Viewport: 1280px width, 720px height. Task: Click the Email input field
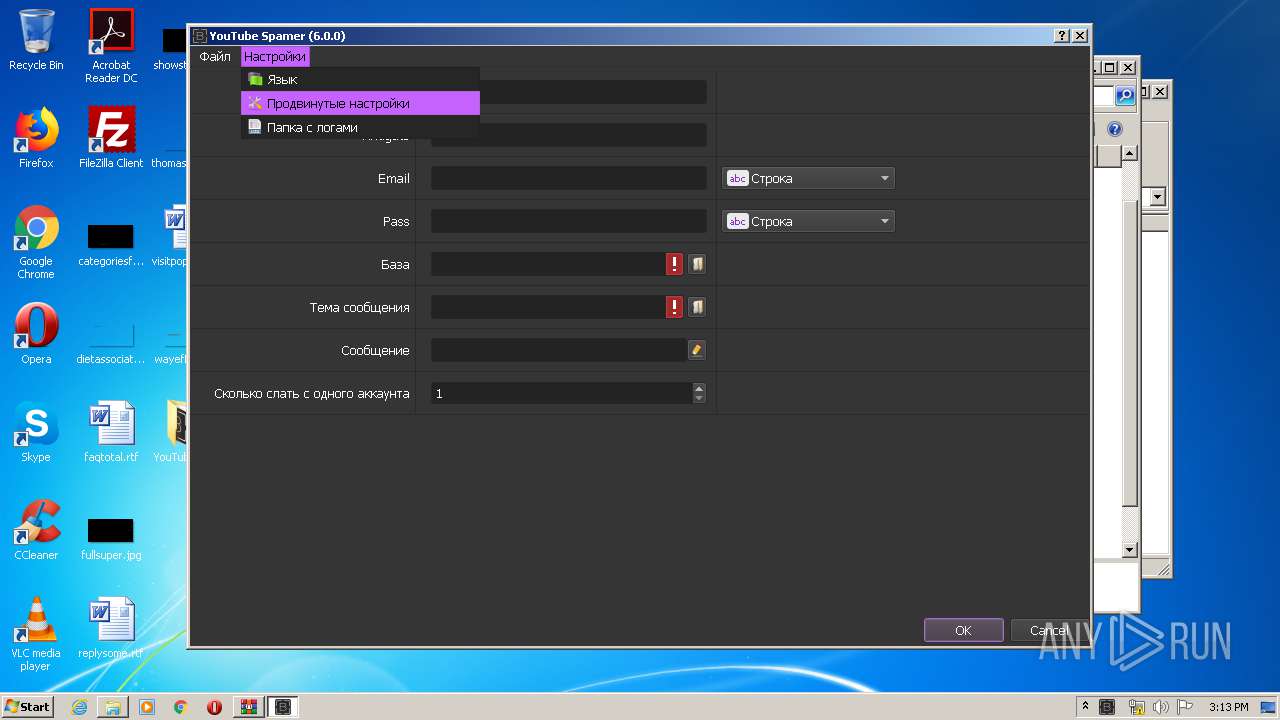569,178
